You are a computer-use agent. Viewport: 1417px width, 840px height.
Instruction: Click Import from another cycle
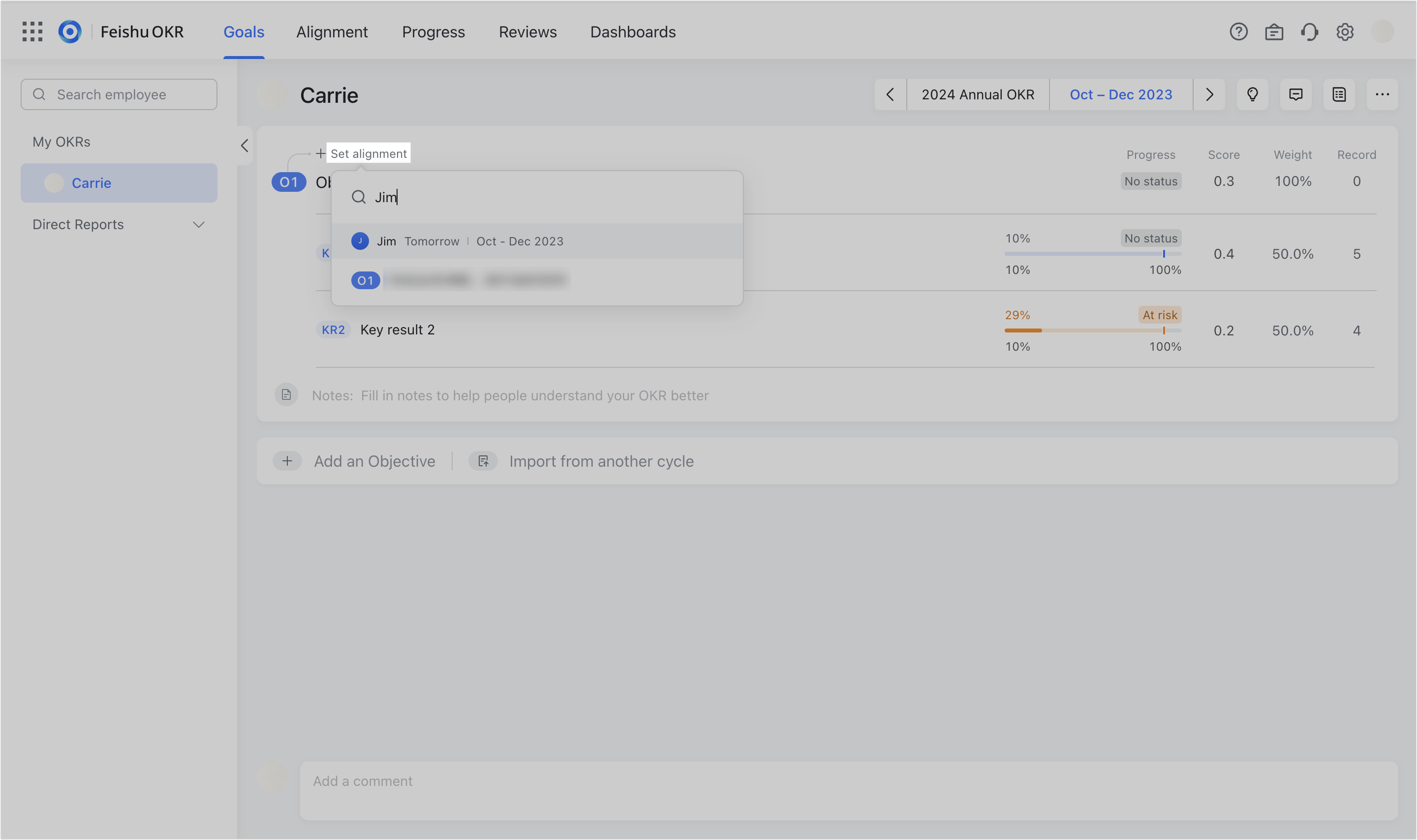[x=601, y=461]
